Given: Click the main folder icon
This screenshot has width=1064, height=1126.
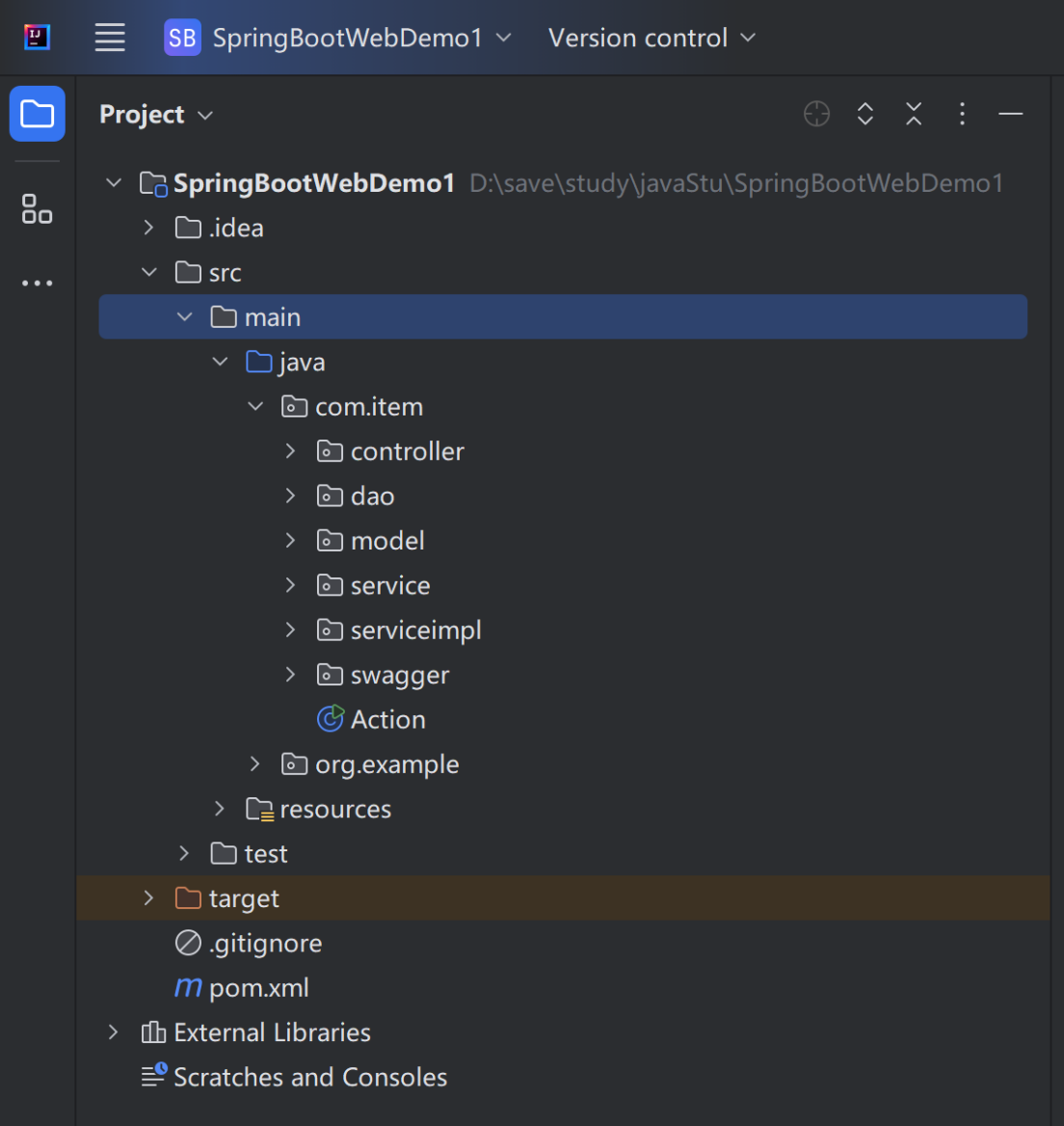Looking at the screenshot, I should click(x=224, y=316).
